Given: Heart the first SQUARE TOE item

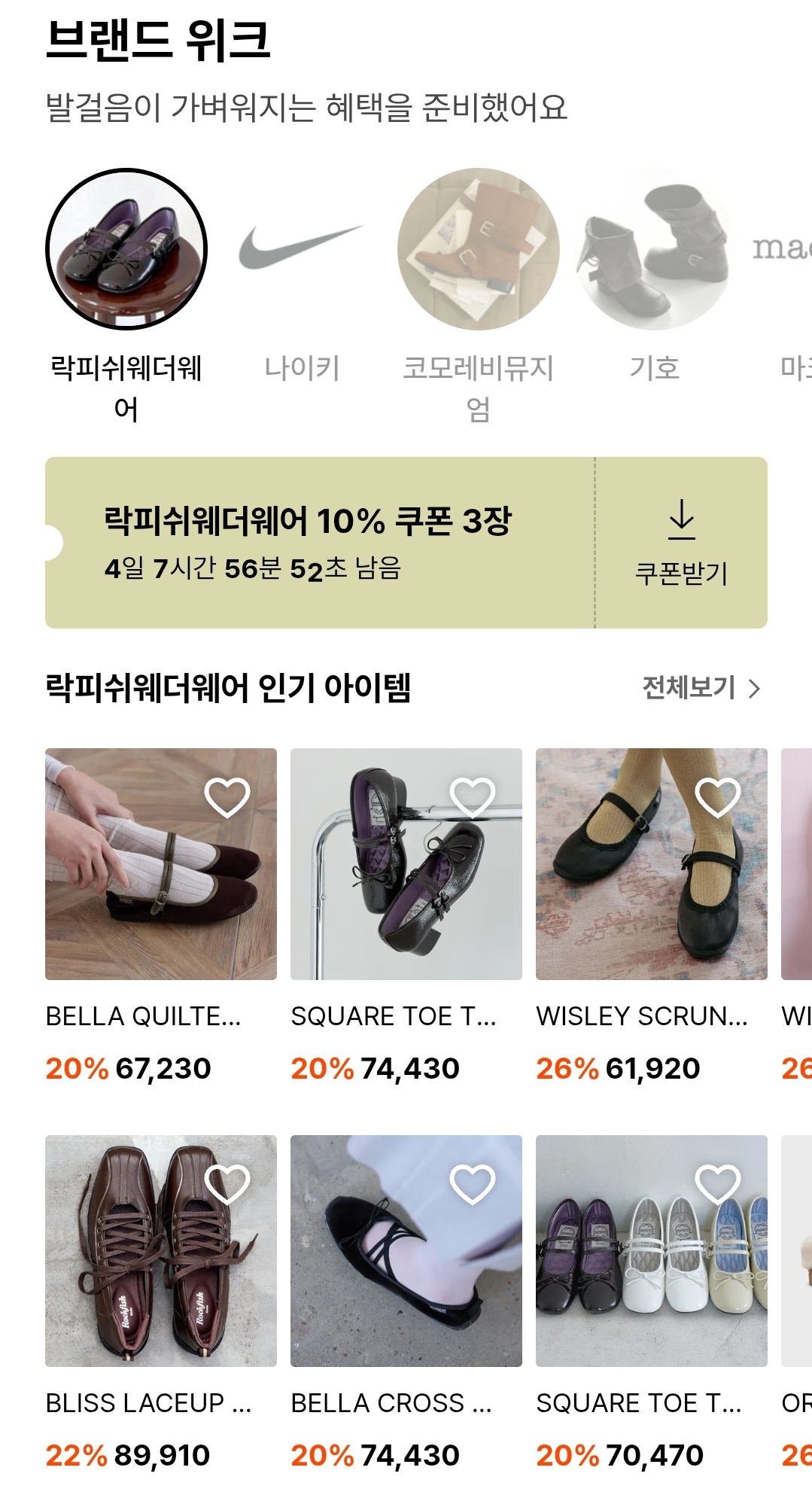Looking at the screenshot, I should click(473, 797).
